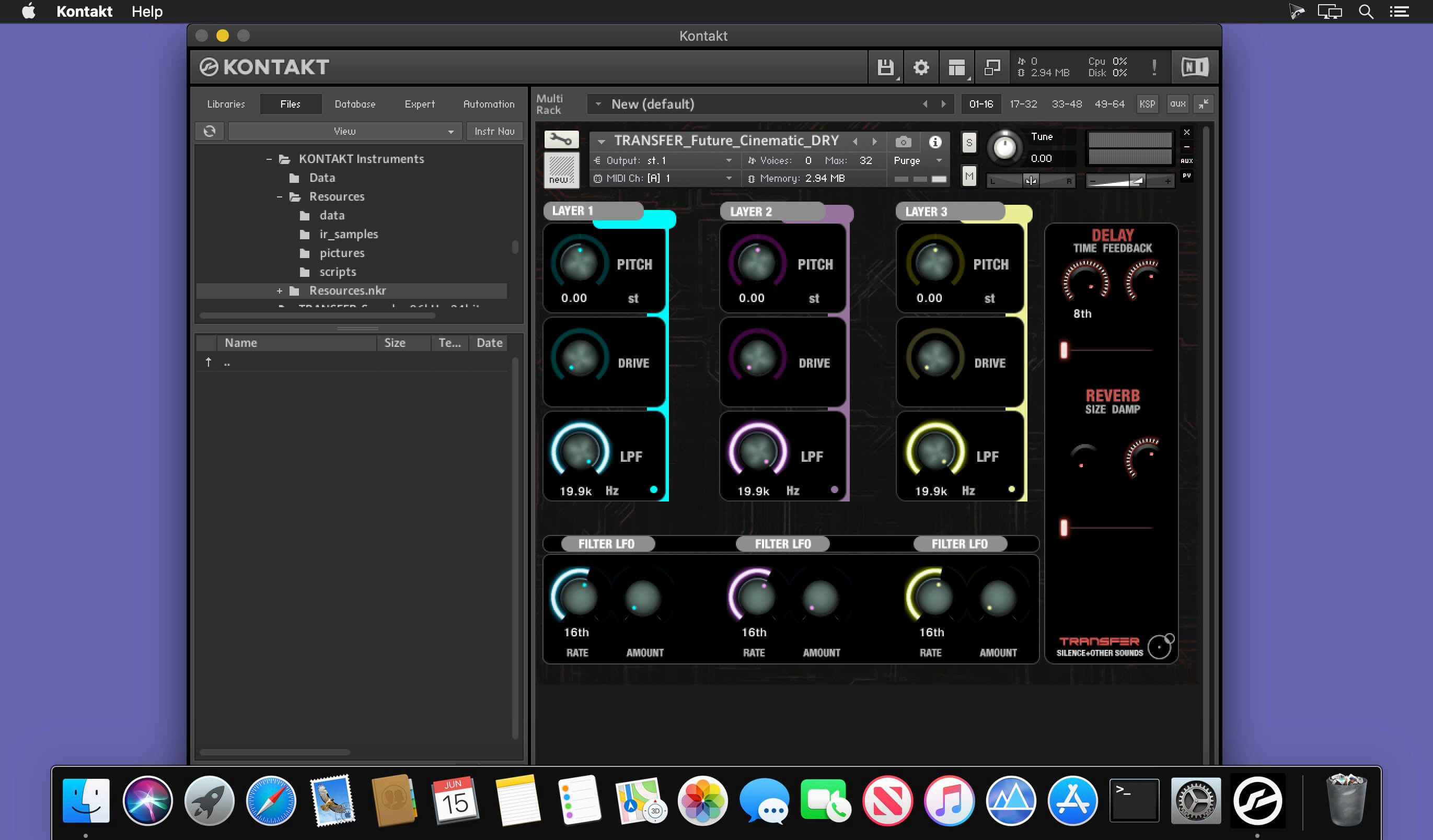Image resolution: width=1433 pixels, height=840 pixels.
Task: Show rack page 17-32
Action: [1023, 104]
